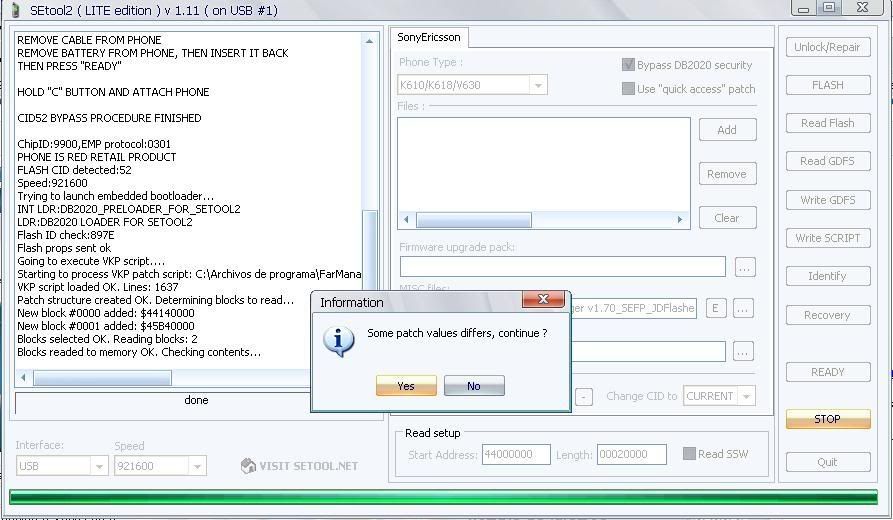Click the FLASH button

828,85
